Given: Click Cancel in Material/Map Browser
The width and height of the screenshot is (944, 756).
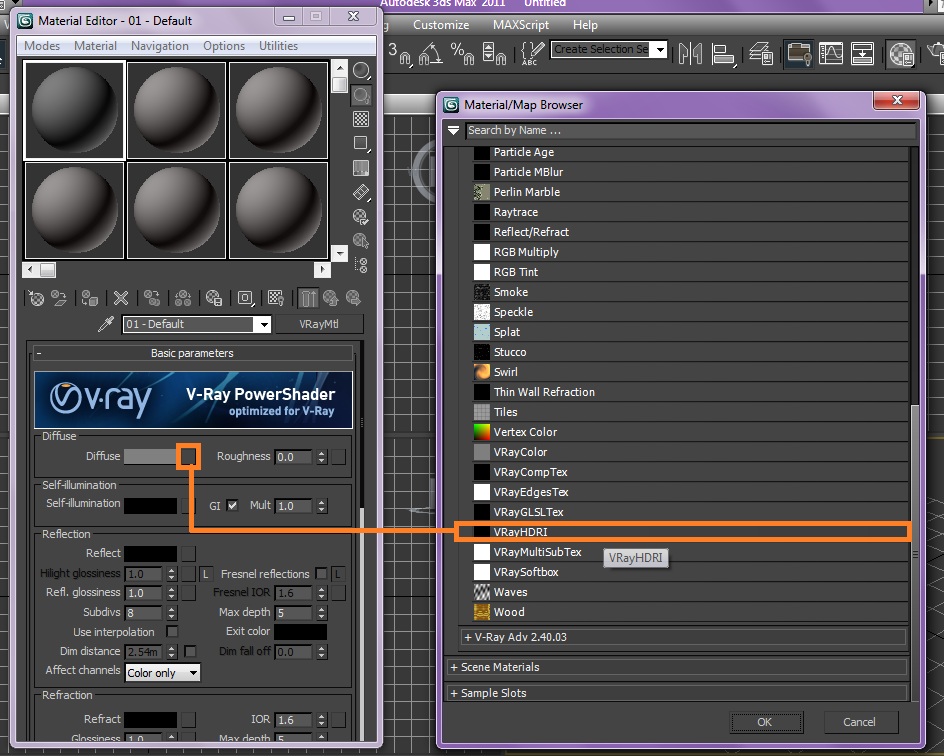Looking at the screenshot, I should pos(860,722).
